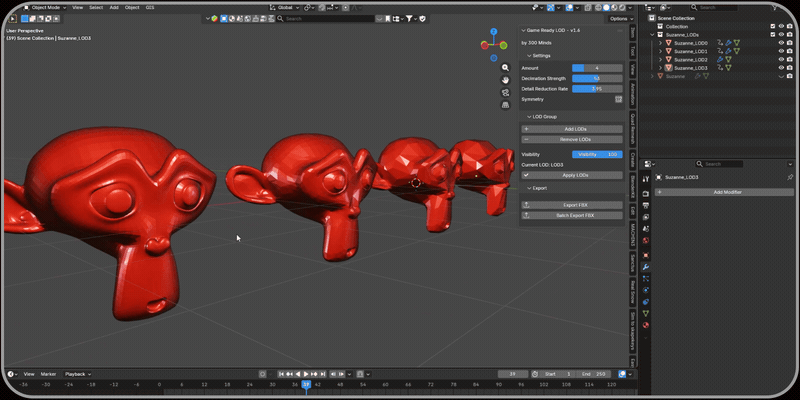Open the Object Mode dropdown
Image resolution: width=800 pixels, height=400 pixels.
point(45,8)
